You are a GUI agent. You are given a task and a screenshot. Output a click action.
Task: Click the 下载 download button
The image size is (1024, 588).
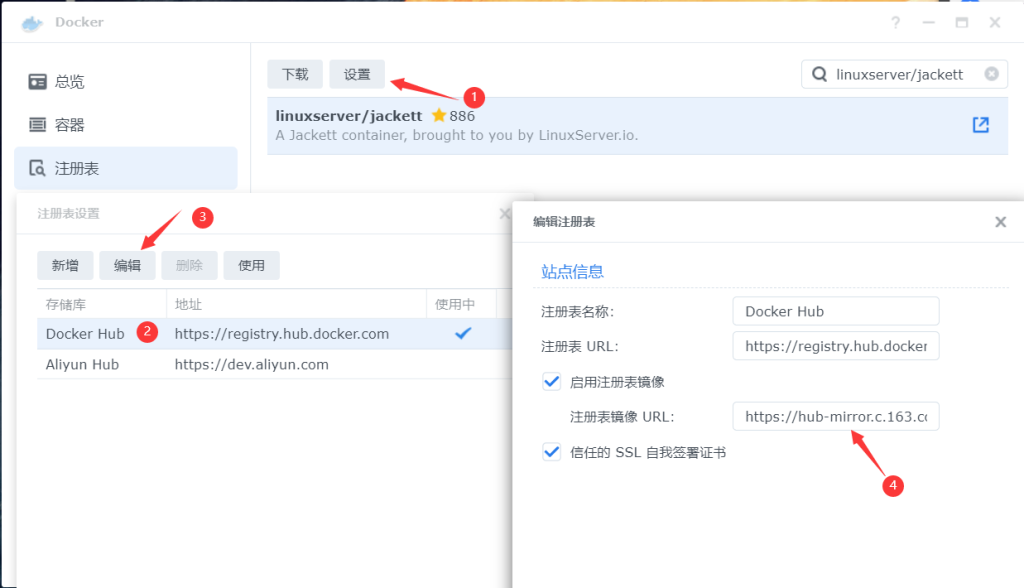(295, 74)
